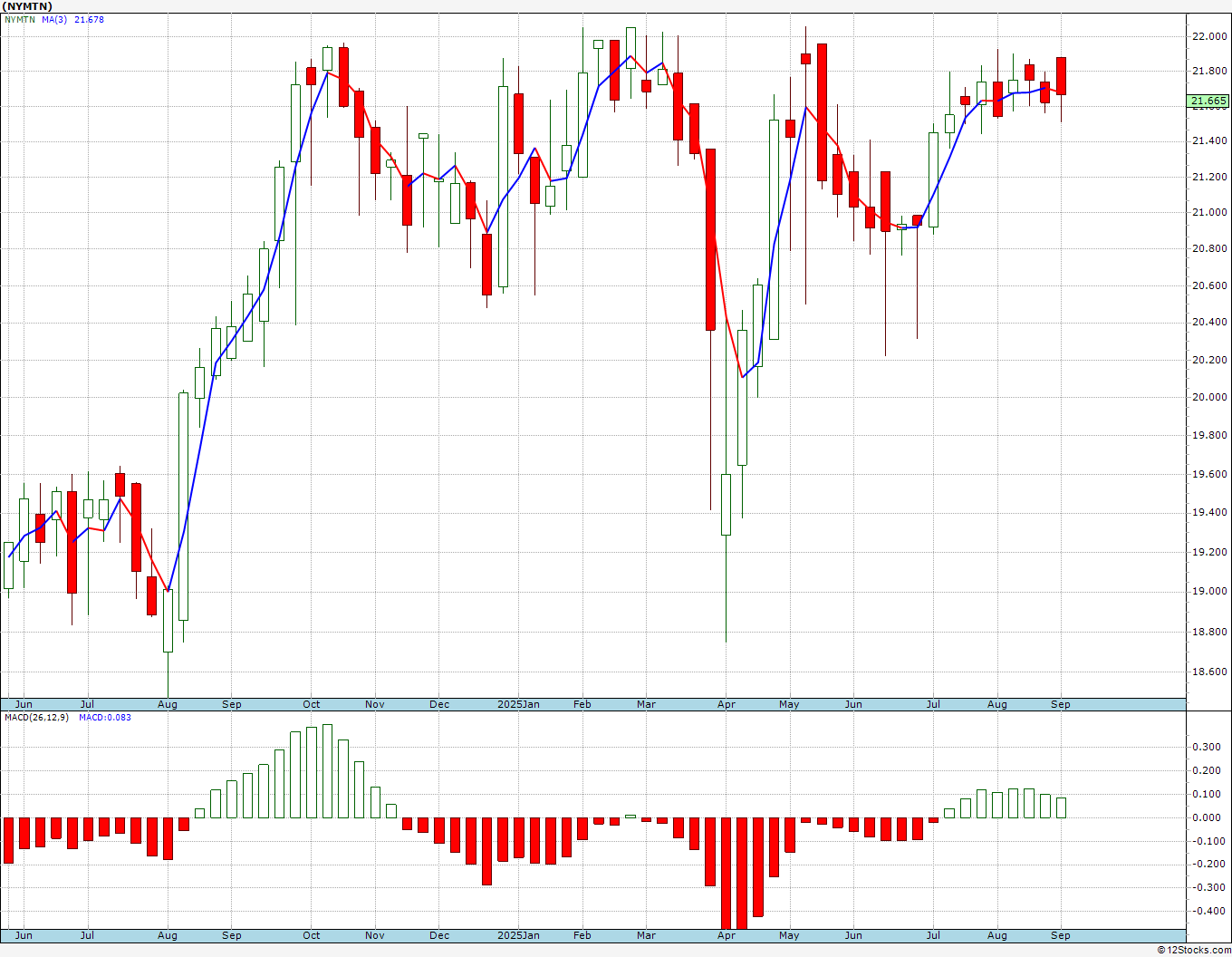Screen dimensions: 1232x957
Task: Select the 18.800 price axis label
Action: click(1209, 632)
